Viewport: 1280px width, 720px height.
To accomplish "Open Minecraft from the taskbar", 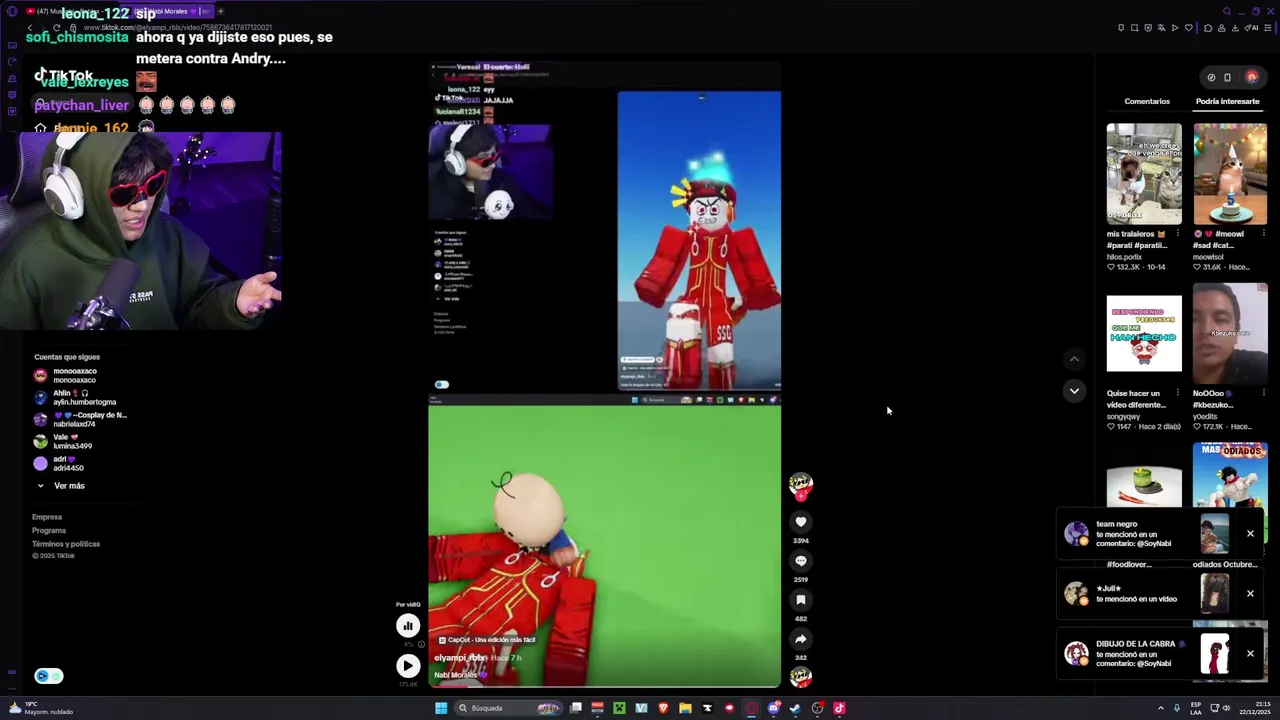I will point(619,708).
